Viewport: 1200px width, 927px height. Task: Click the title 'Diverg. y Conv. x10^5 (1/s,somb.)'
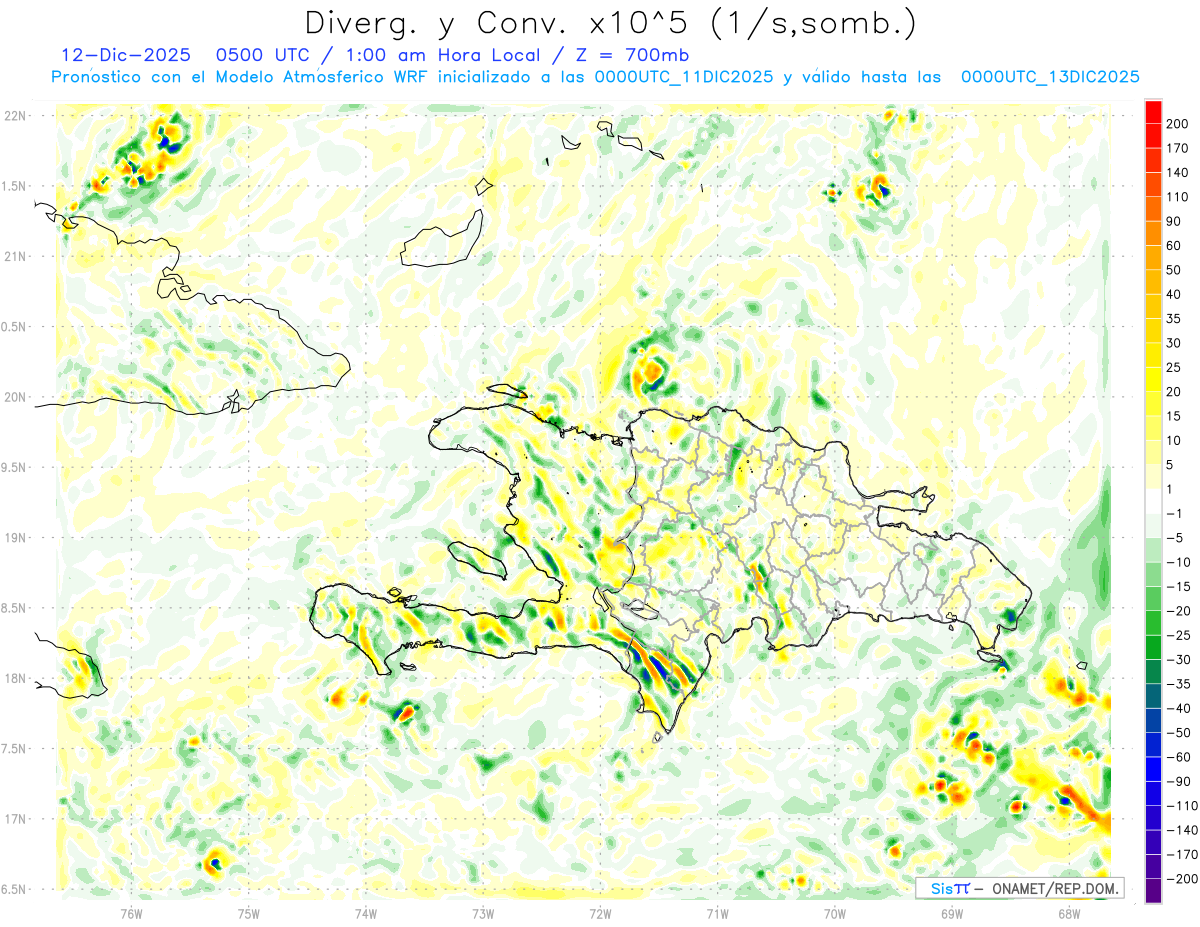point(611,23)
